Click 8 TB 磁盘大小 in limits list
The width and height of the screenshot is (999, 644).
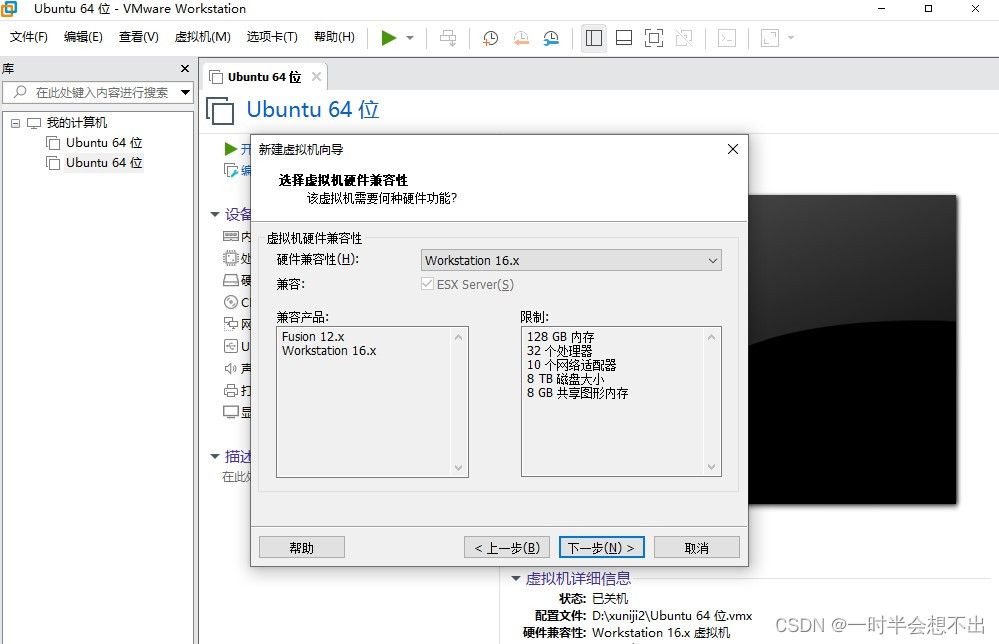coord(566,379)
